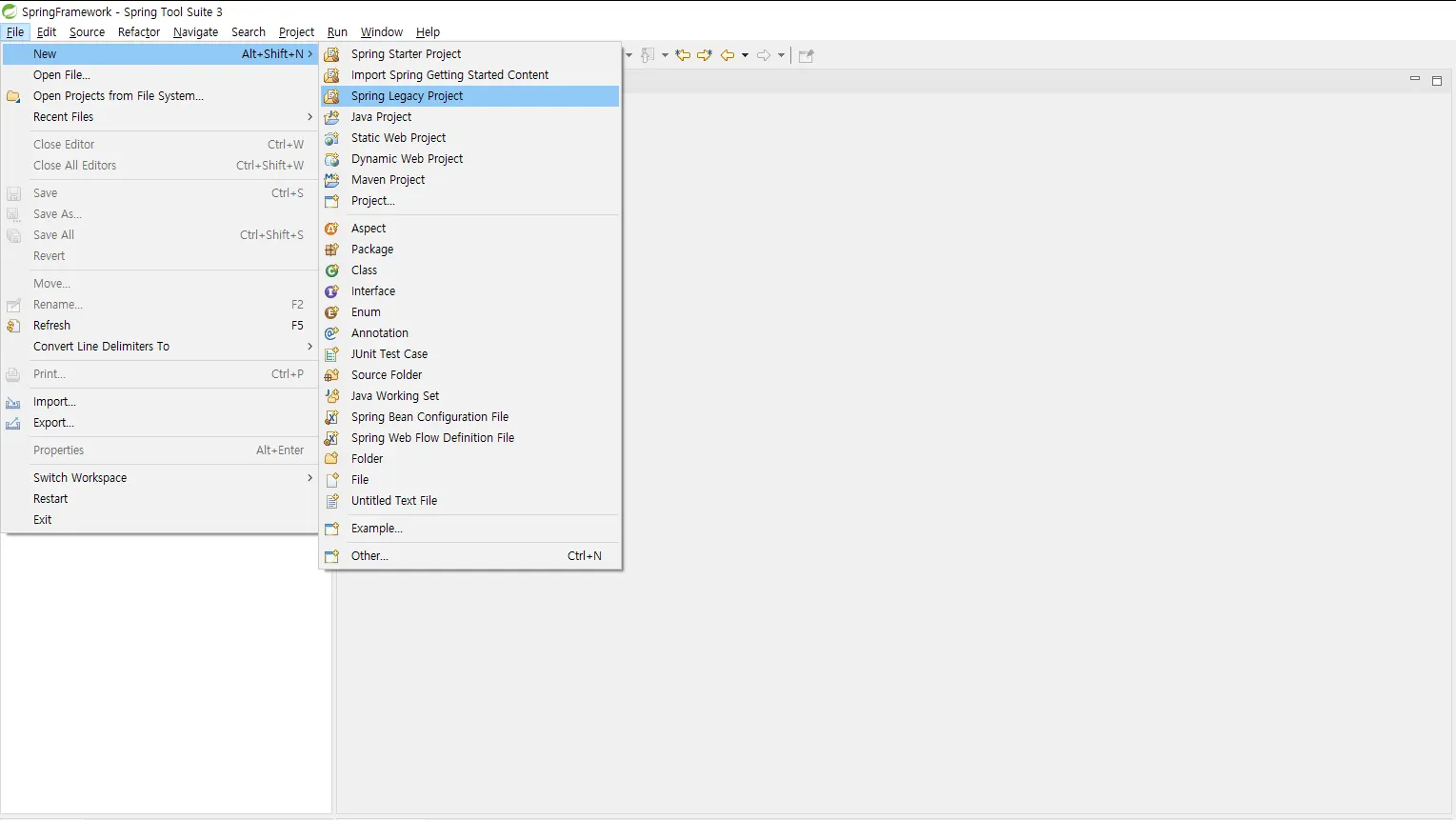Click the Import Spring Getting Started Content icon
Viewport: 1456px width, 820px height.
331,75
